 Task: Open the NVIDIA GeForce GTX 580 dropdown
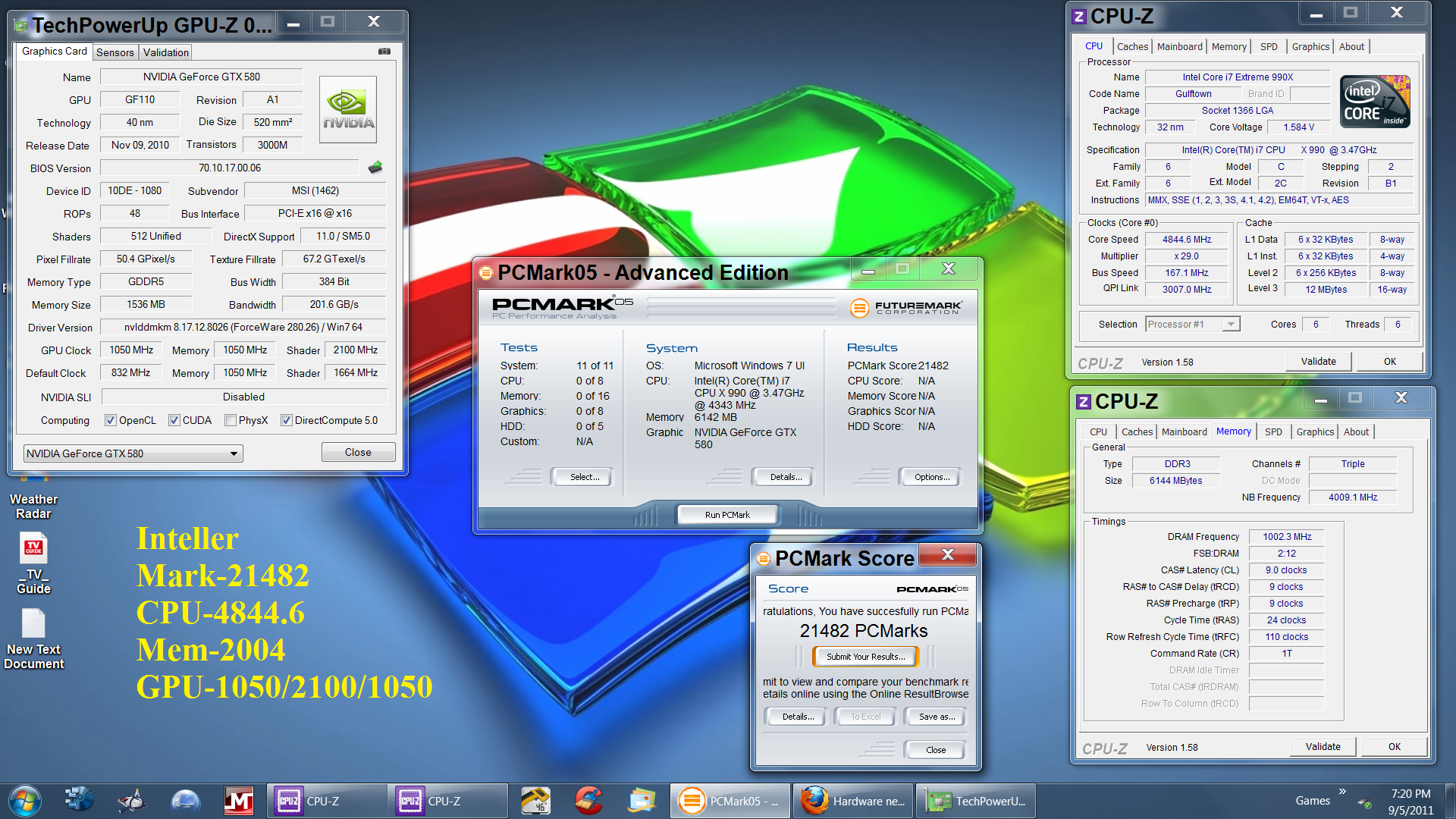133,453
